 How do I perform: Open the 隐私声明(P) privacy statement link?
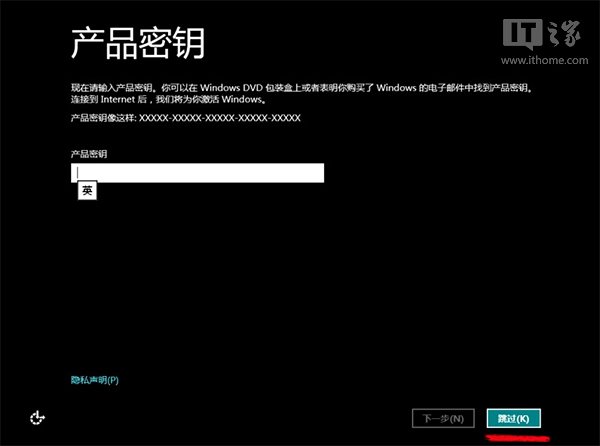coord(94,380)
